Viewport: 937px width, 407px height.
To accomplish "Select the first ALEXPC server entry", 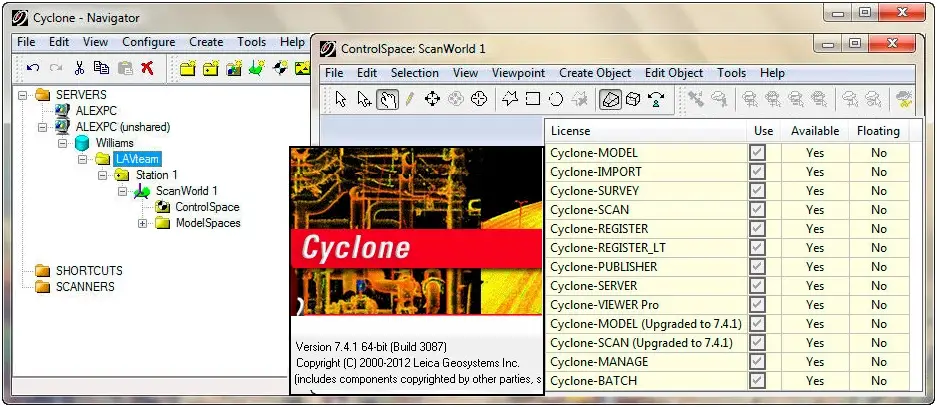I will (x=96, y=111).
